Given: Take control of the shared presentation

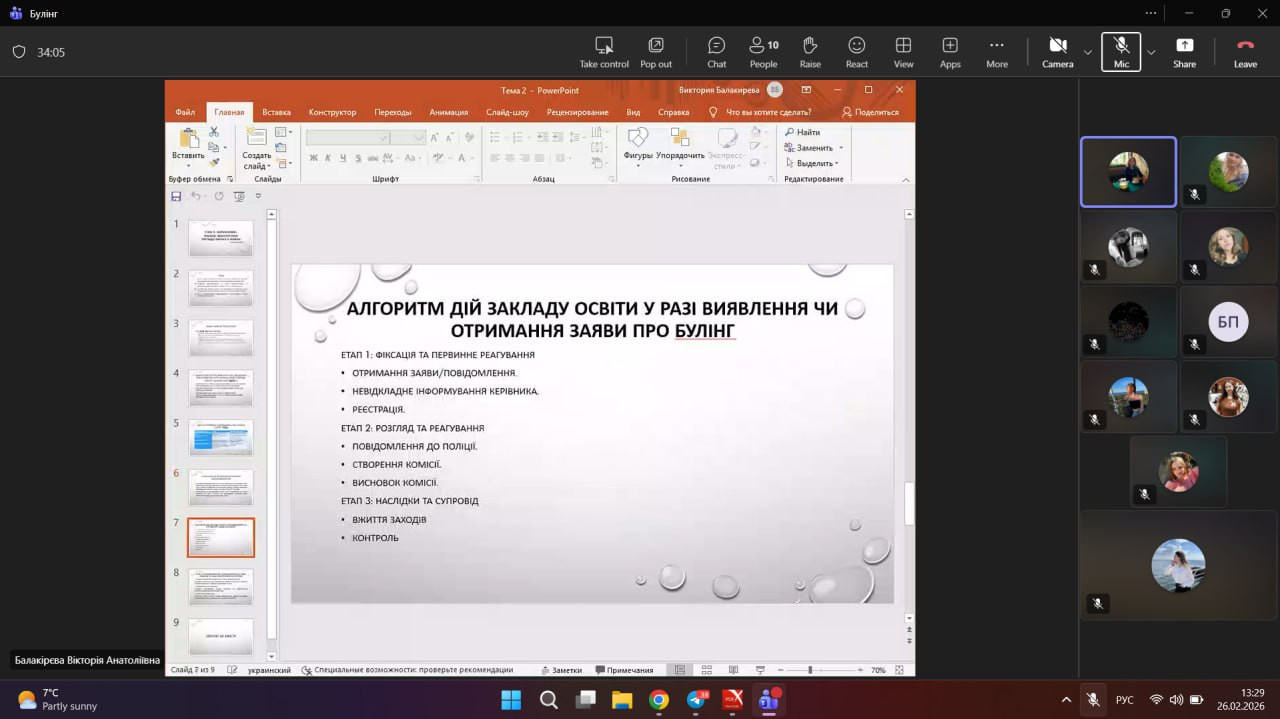Looking at the screenshot, I should [604, 52].
